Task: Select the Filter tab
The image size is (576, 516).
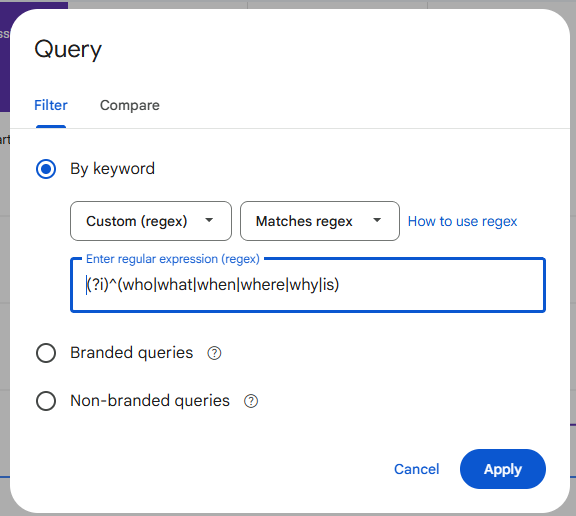Action: tap(51, 105)
